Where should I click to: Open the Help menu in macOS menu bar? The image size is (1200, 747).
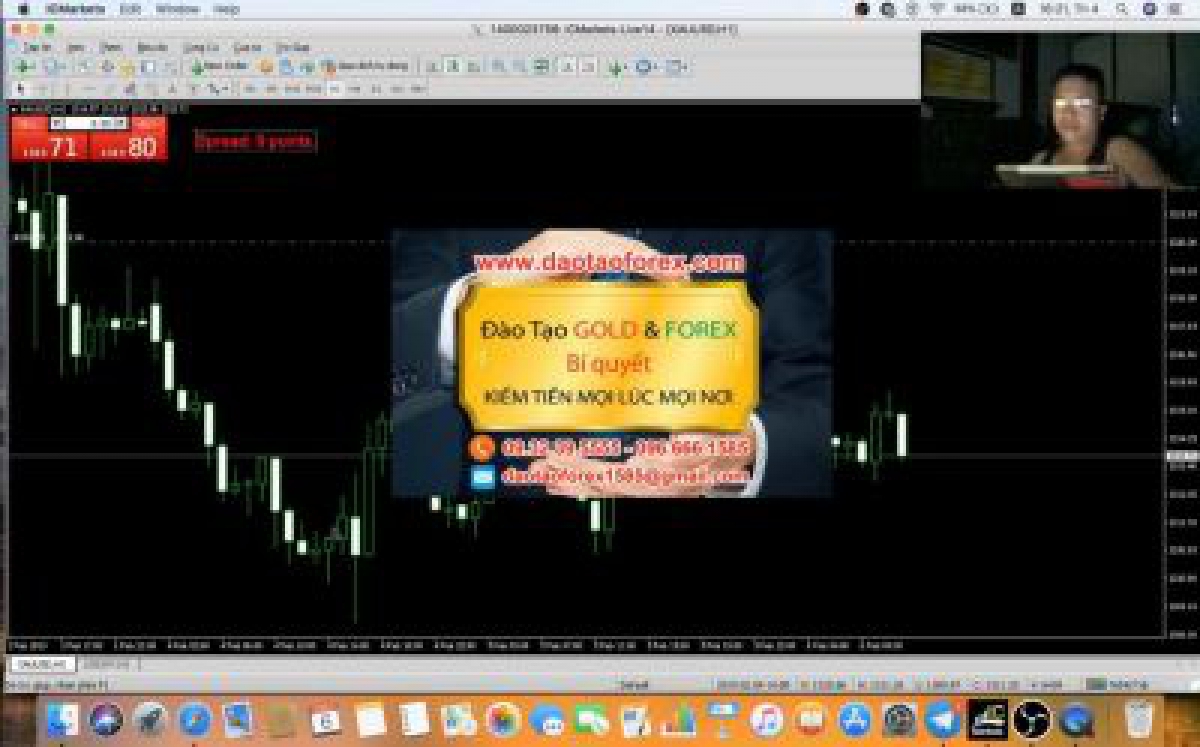coord(227,9)
